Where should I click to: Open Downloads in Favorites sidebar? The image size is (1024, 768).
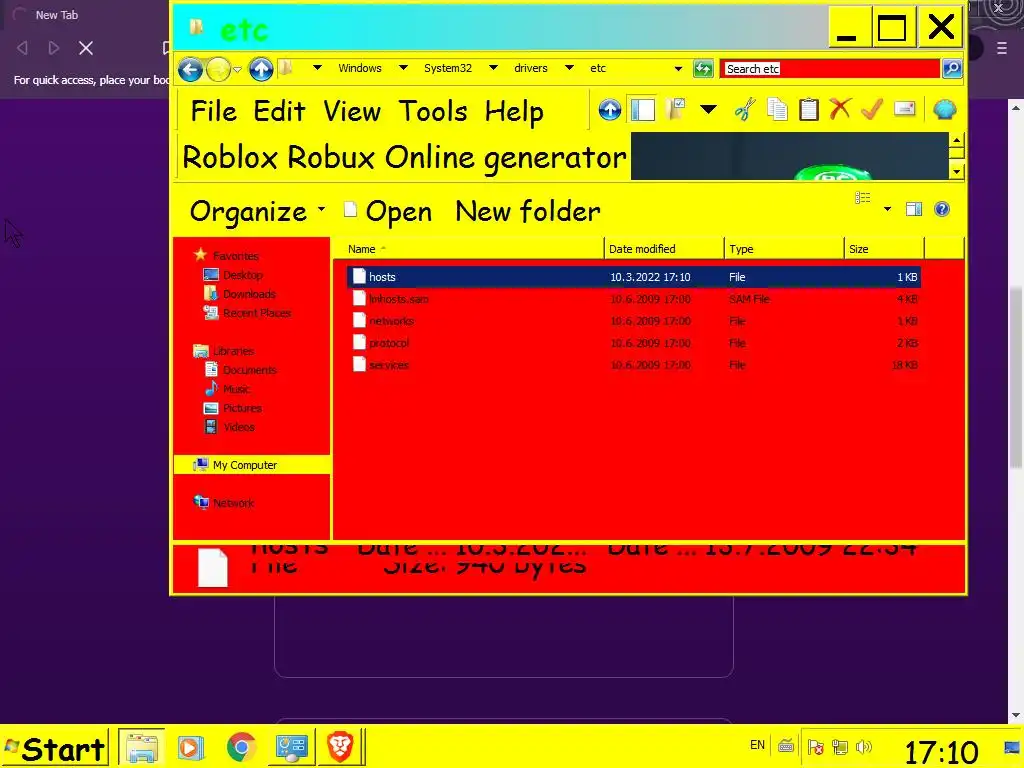[240, 294]
